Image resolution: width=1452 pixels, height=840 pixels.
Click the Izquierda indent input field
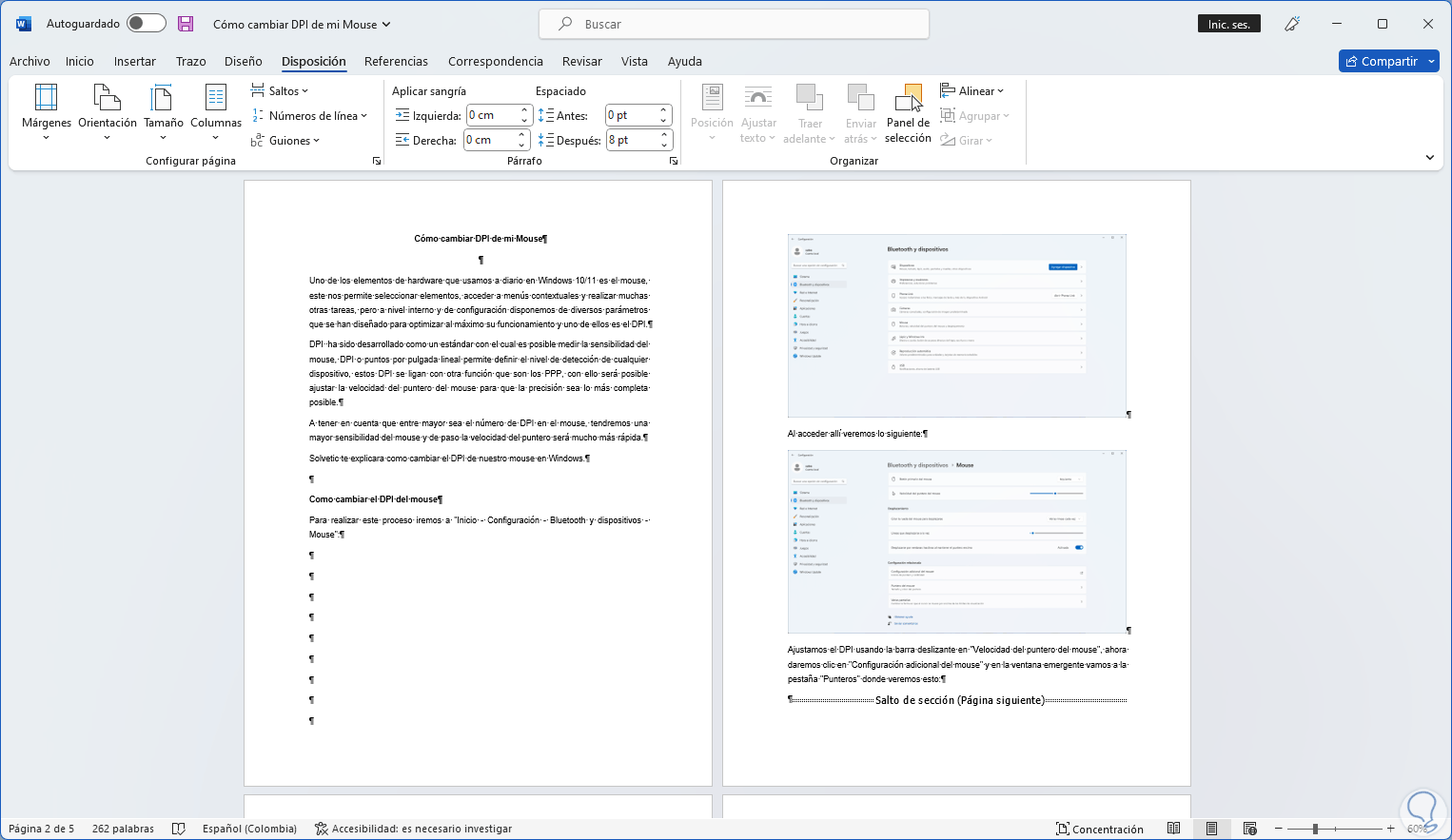click(492, 116)
